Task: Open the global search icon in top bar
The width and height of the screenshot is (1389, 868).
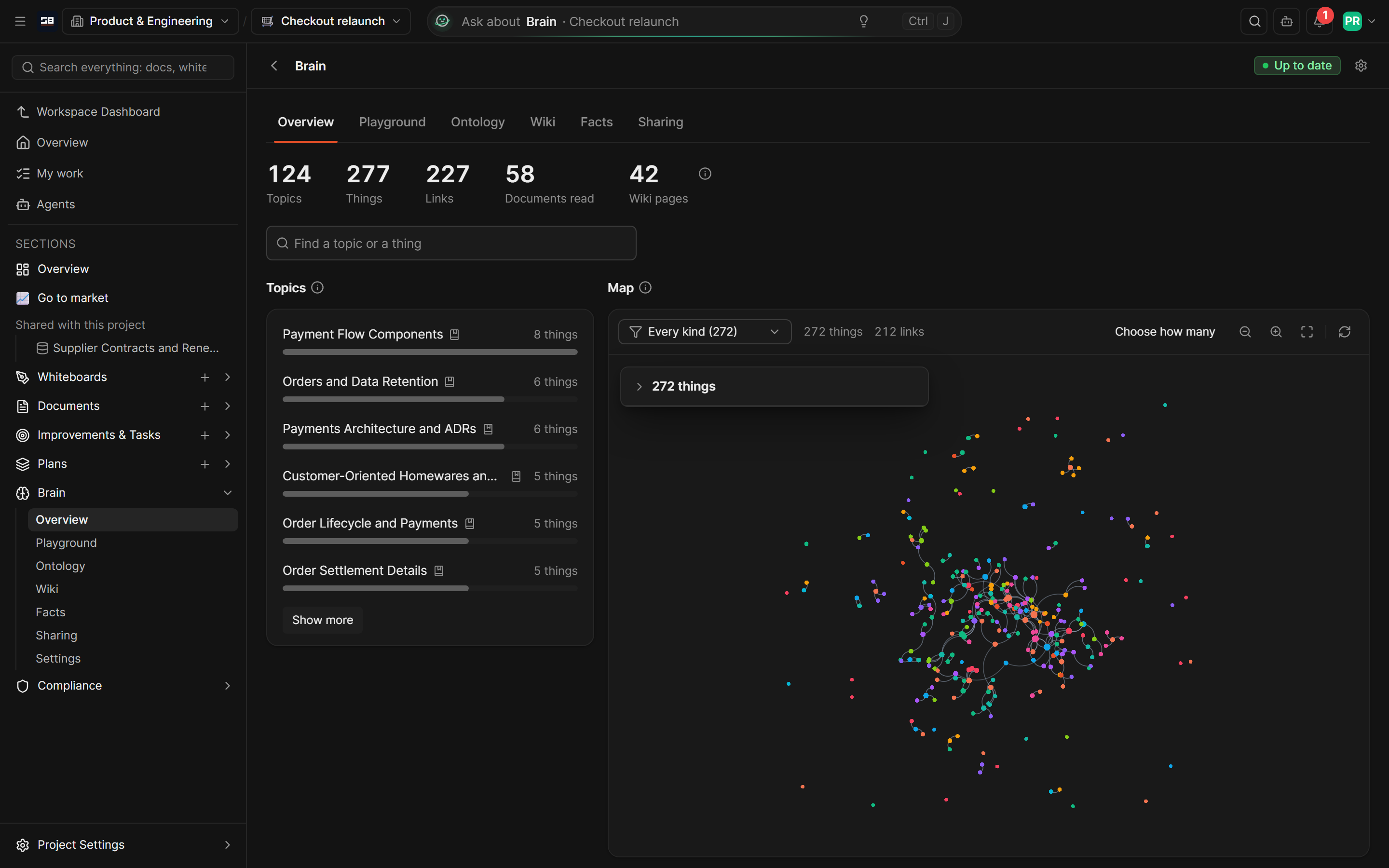Action: [x=1254, y=21]
